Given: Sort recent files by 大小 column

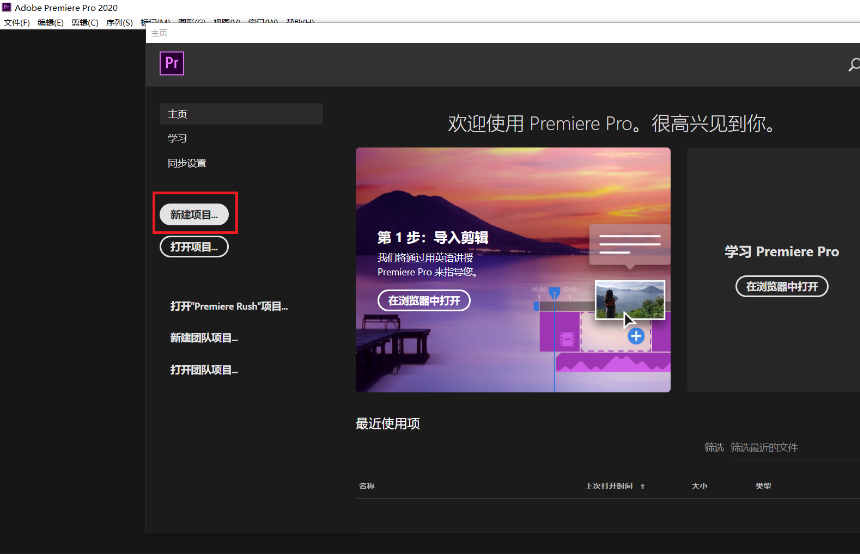Looking at the screenshot, I should pos(699,486).
